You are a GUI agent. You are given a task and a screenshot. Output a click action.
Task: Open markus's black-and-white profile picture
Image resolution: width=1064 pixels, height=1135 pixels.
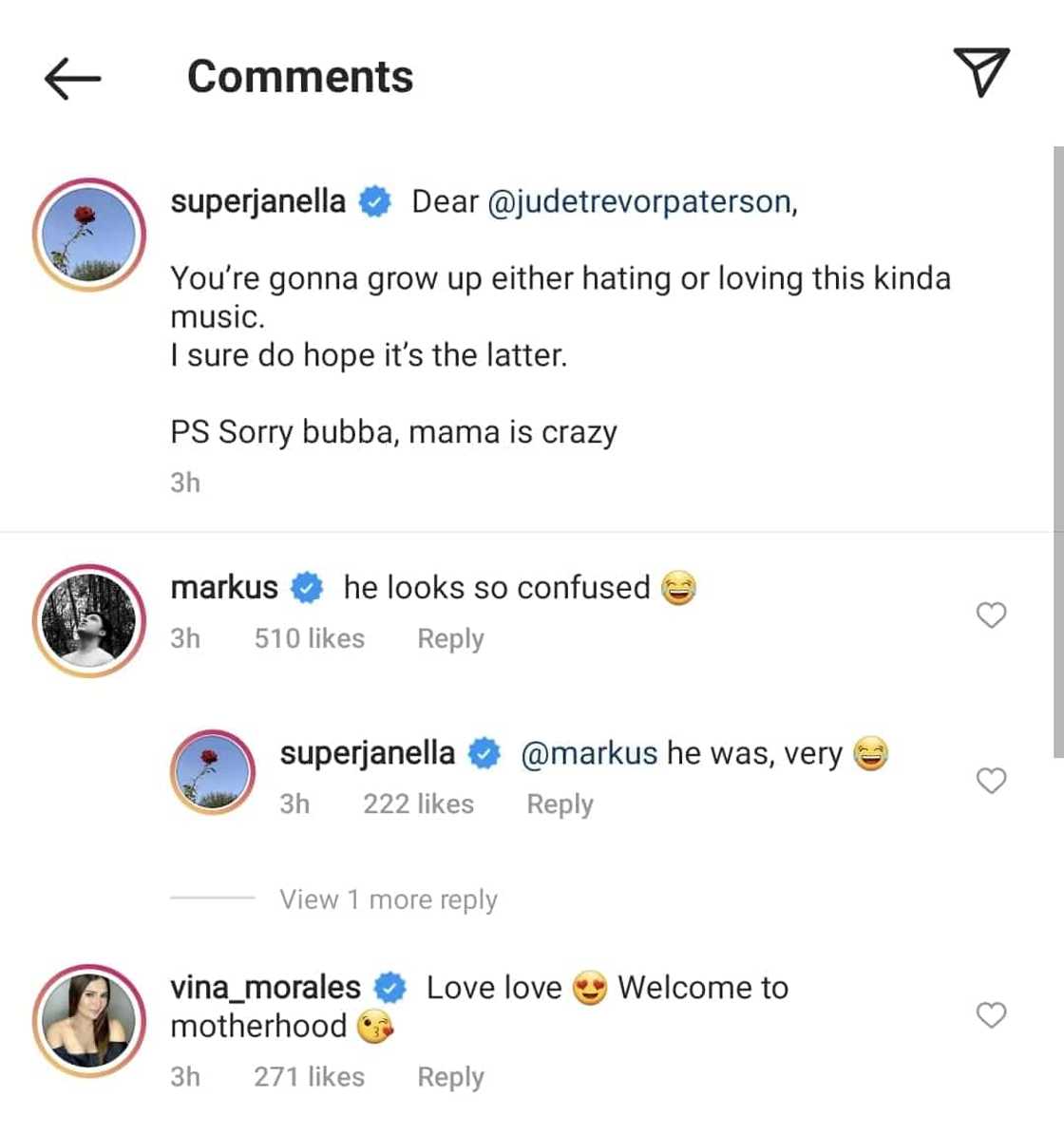[89, 621]
